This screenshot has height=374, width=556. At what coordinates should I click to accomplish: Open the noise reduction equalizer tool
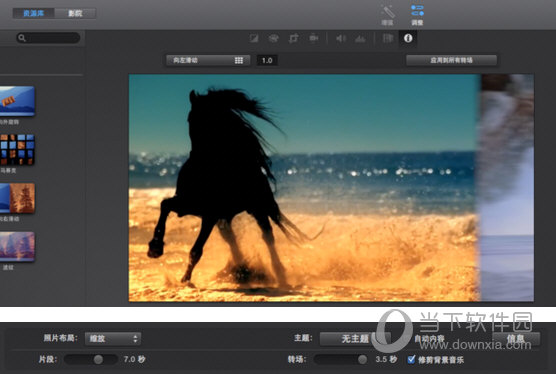point(360,38)
